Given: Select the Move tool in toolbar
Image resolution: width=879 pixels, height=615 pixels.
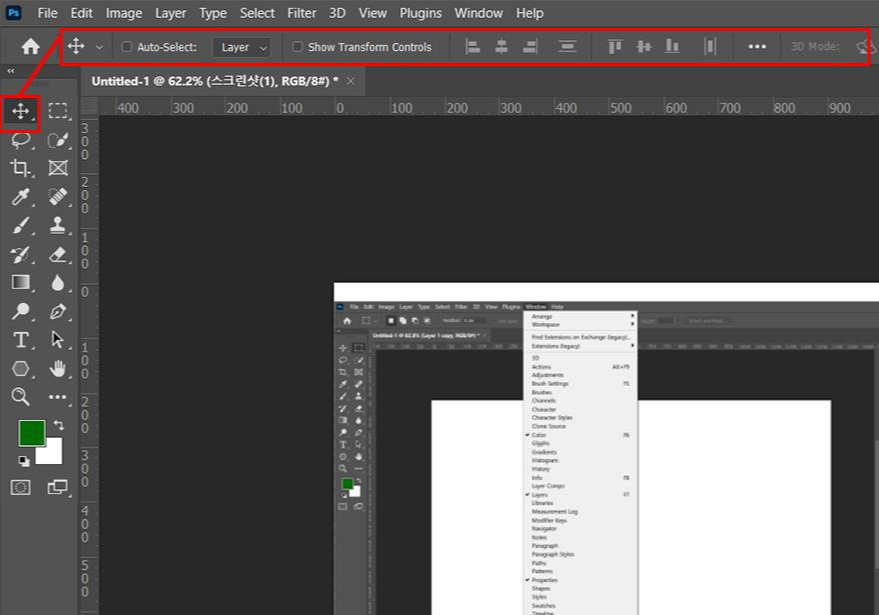Looking at the screenshot, I should click(x=21, y=111).
